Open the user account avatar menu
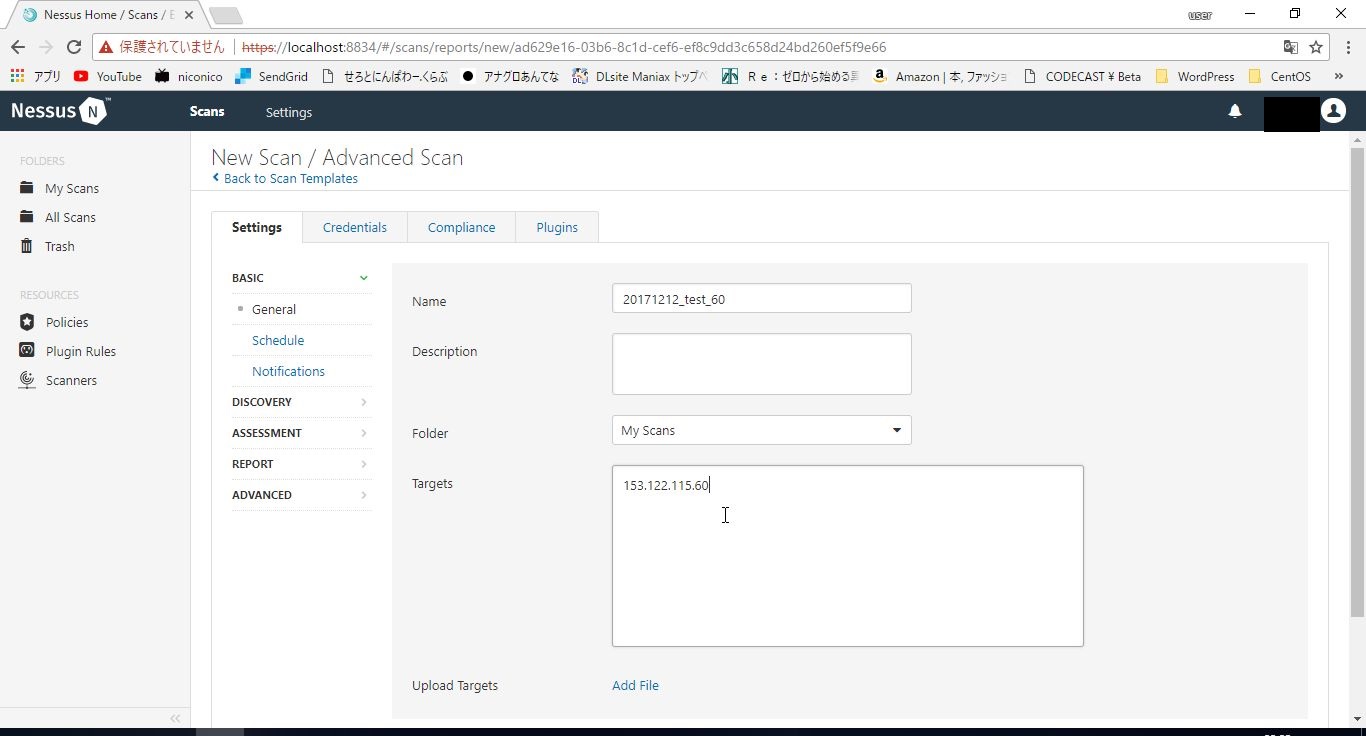This screenshot has height=736, width=1366. pyautogui.click(x=1333, y=111)
